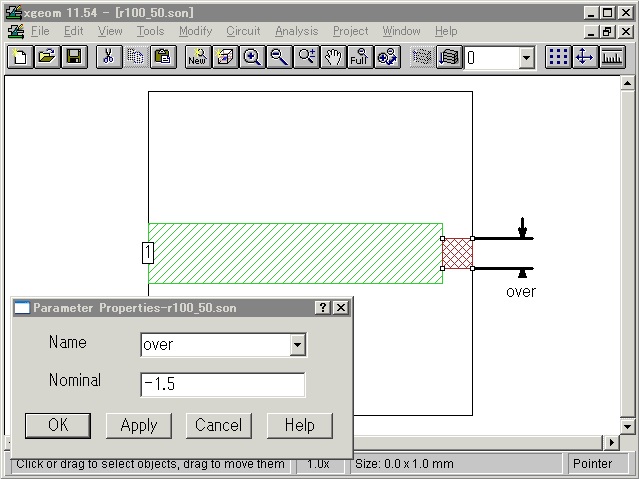639x479 pixels.
Task: Open the View menu
Action: click(110, 31)
